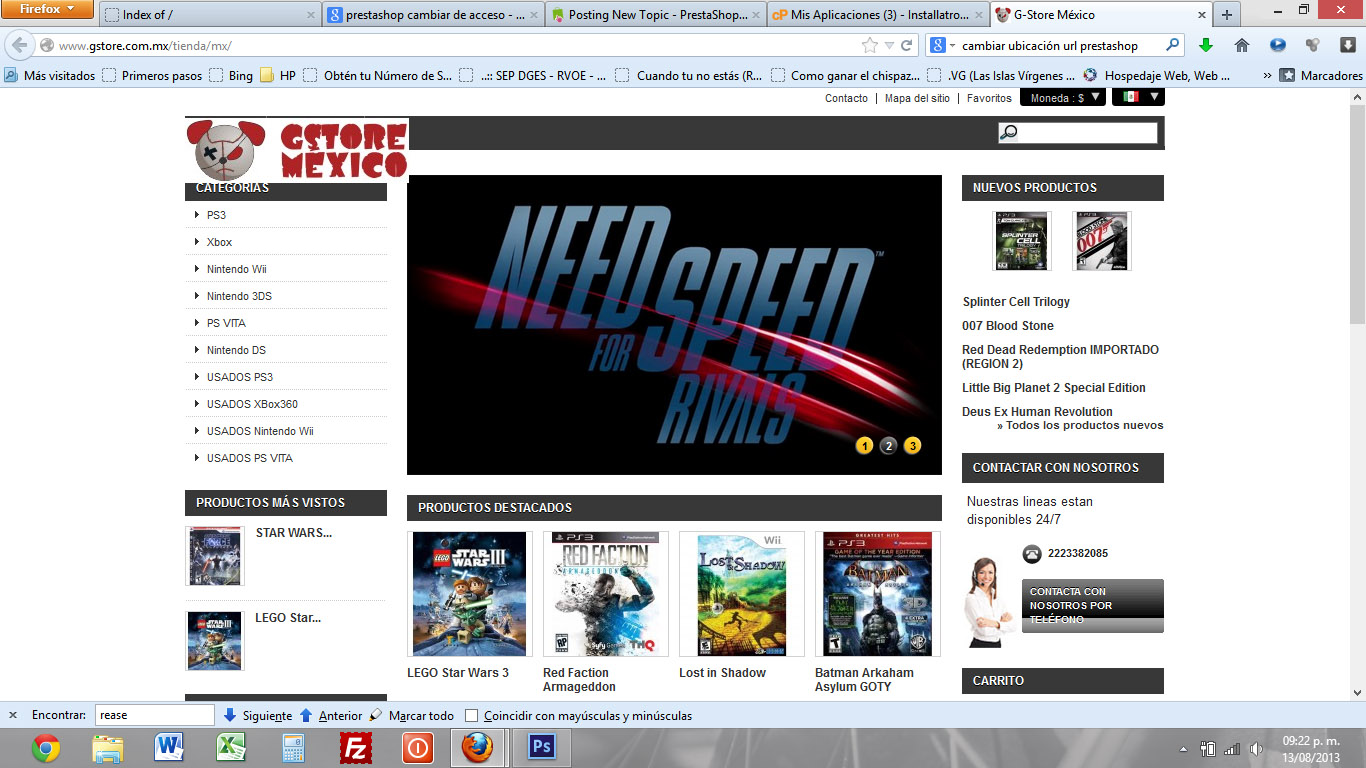Highlight all matches with Marcar todo
This screenshot has height=768, width=1366.
point(412,716)
